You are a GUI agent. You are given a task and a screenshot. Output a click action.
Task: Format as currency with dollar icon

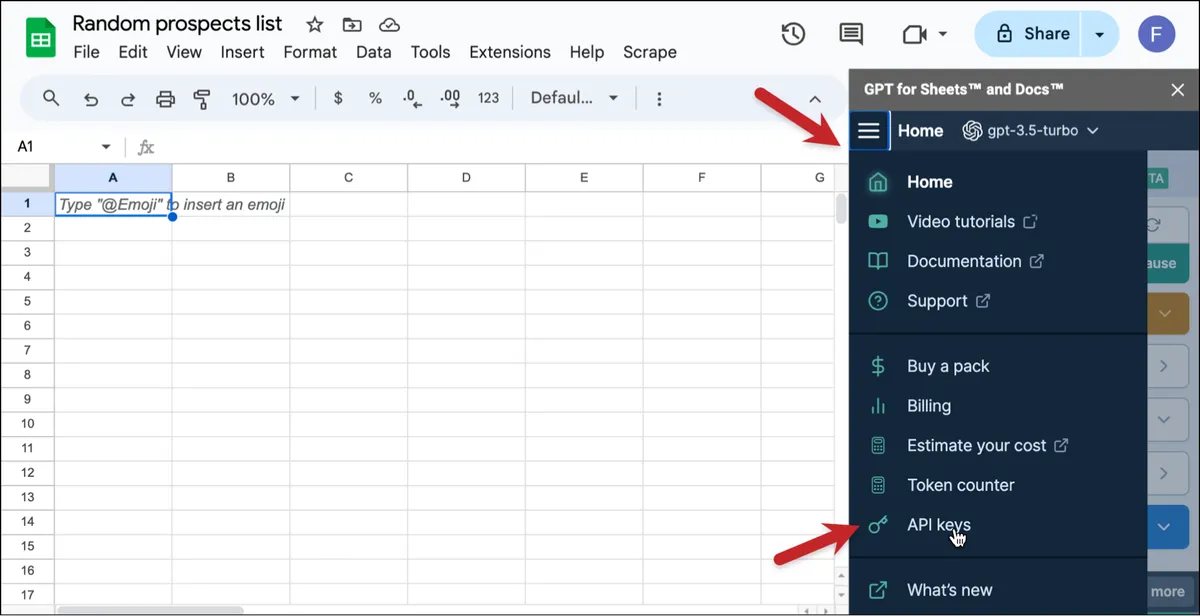pyautogui.click(x=338, y=98)
